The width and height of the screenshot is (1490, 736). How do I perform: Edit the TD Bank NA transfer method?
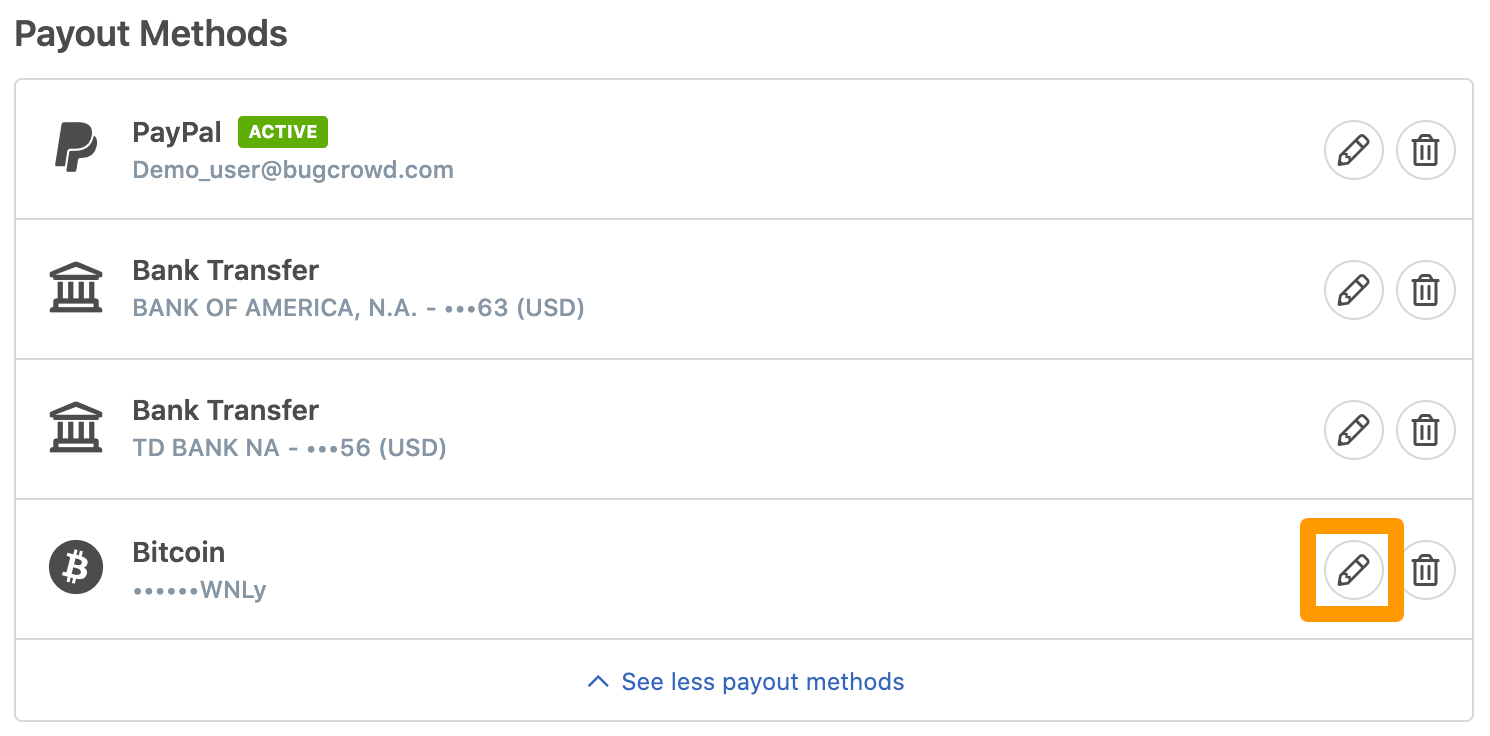1353,431
